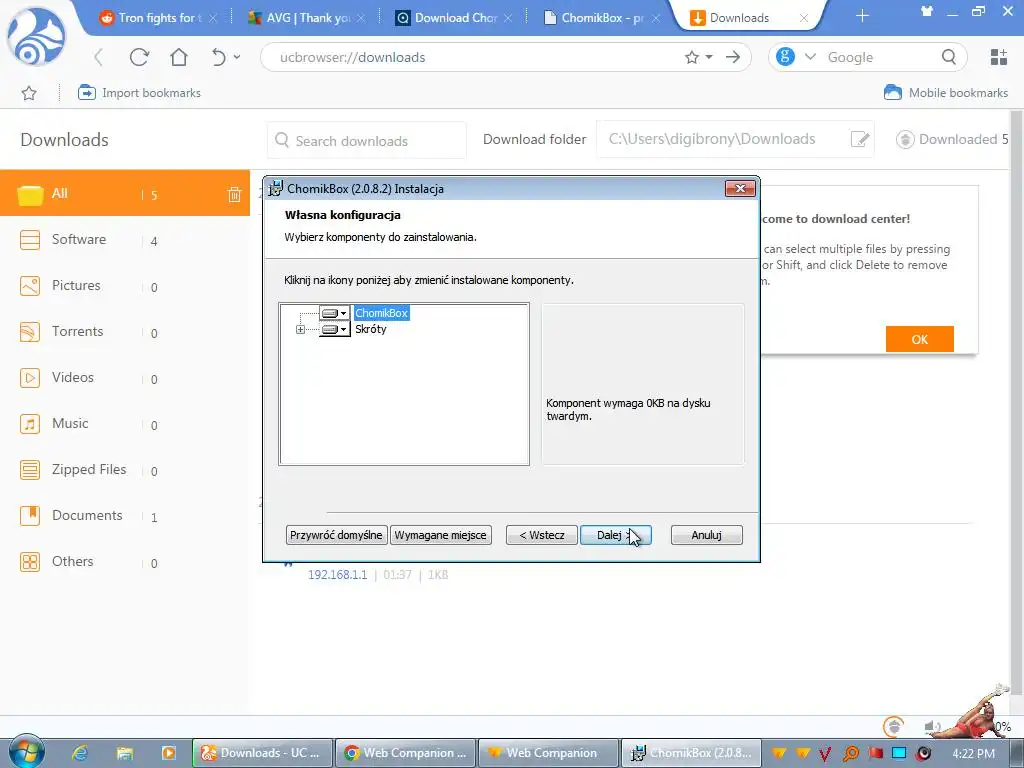
Task: Click the go arrow in address bar
Action: pyautogui.click(x=733, y=57)
